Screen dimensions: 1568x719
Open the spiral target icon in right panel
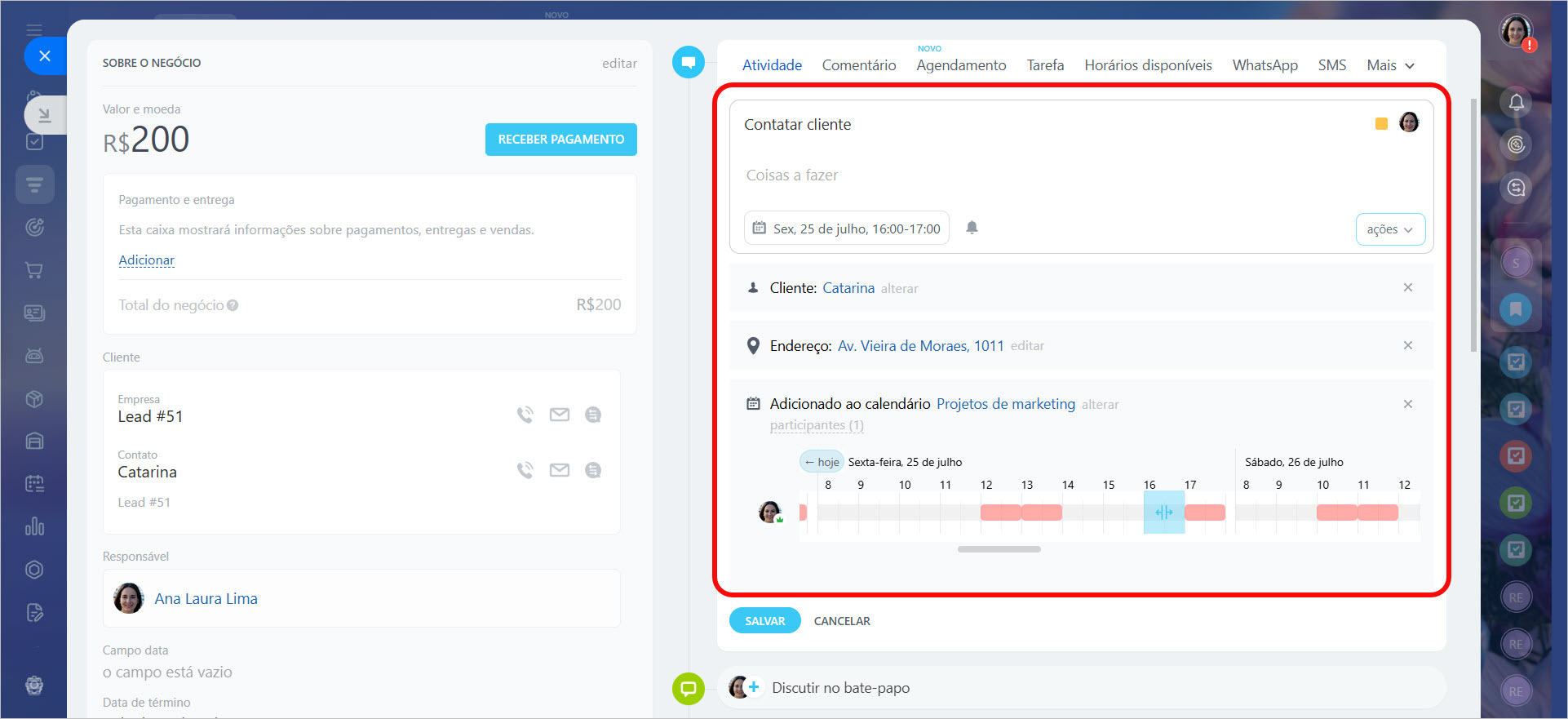click(1516, 144)
